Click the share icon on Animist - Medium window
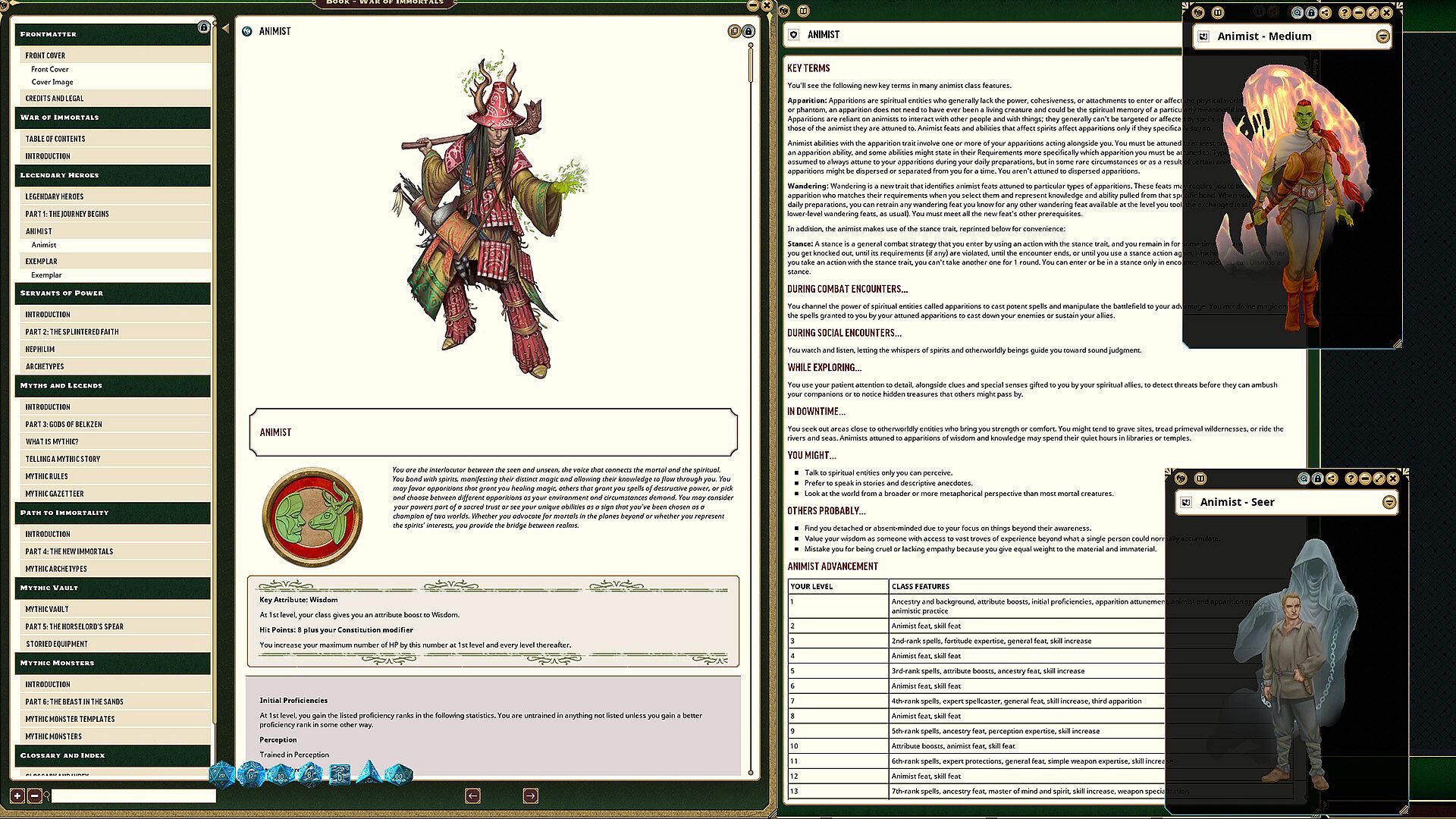 (x=1325, y=12)
